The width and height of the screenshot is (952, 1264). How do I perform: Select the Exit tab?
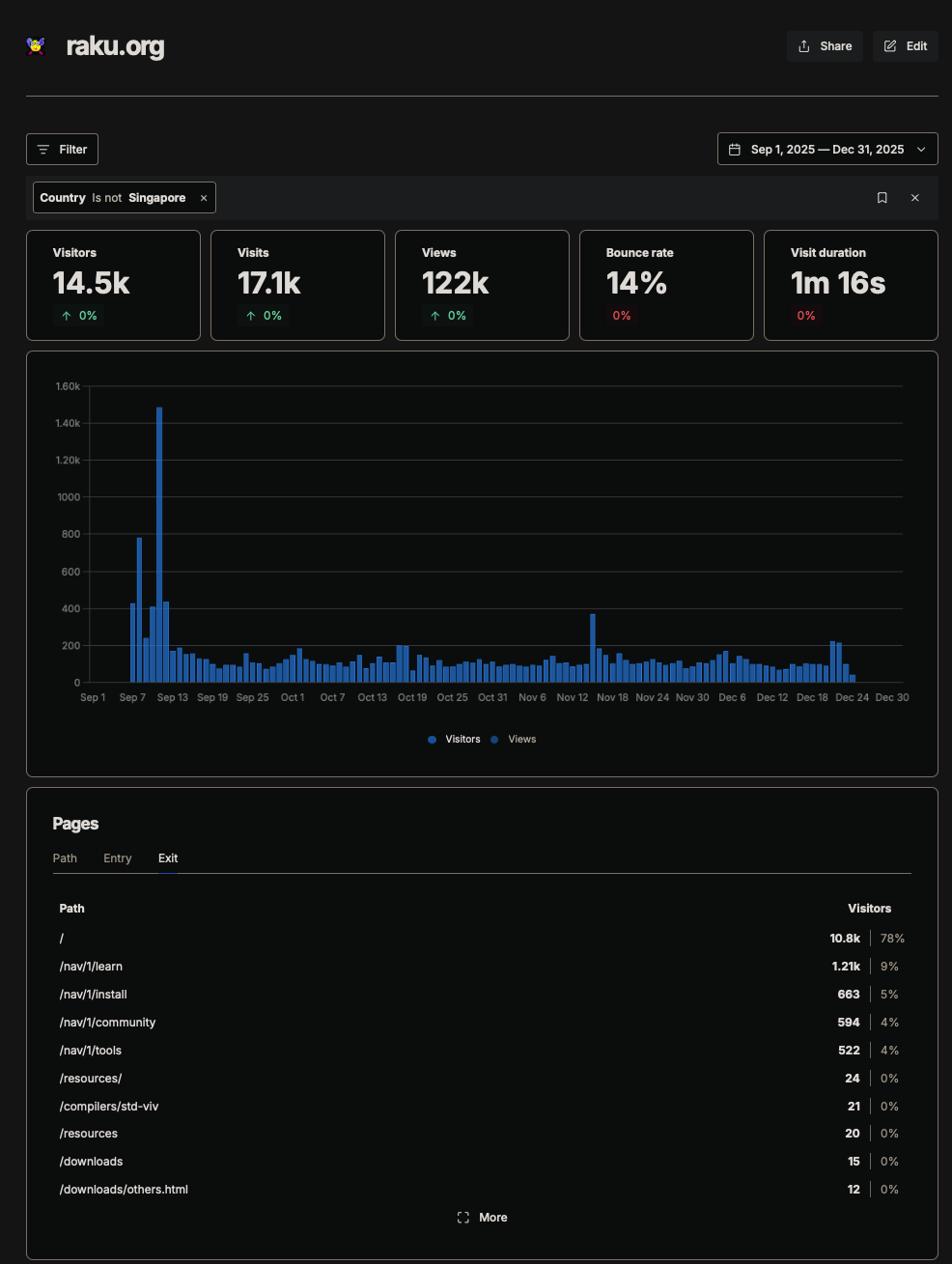pyautogui.click(x=168, y=858)
